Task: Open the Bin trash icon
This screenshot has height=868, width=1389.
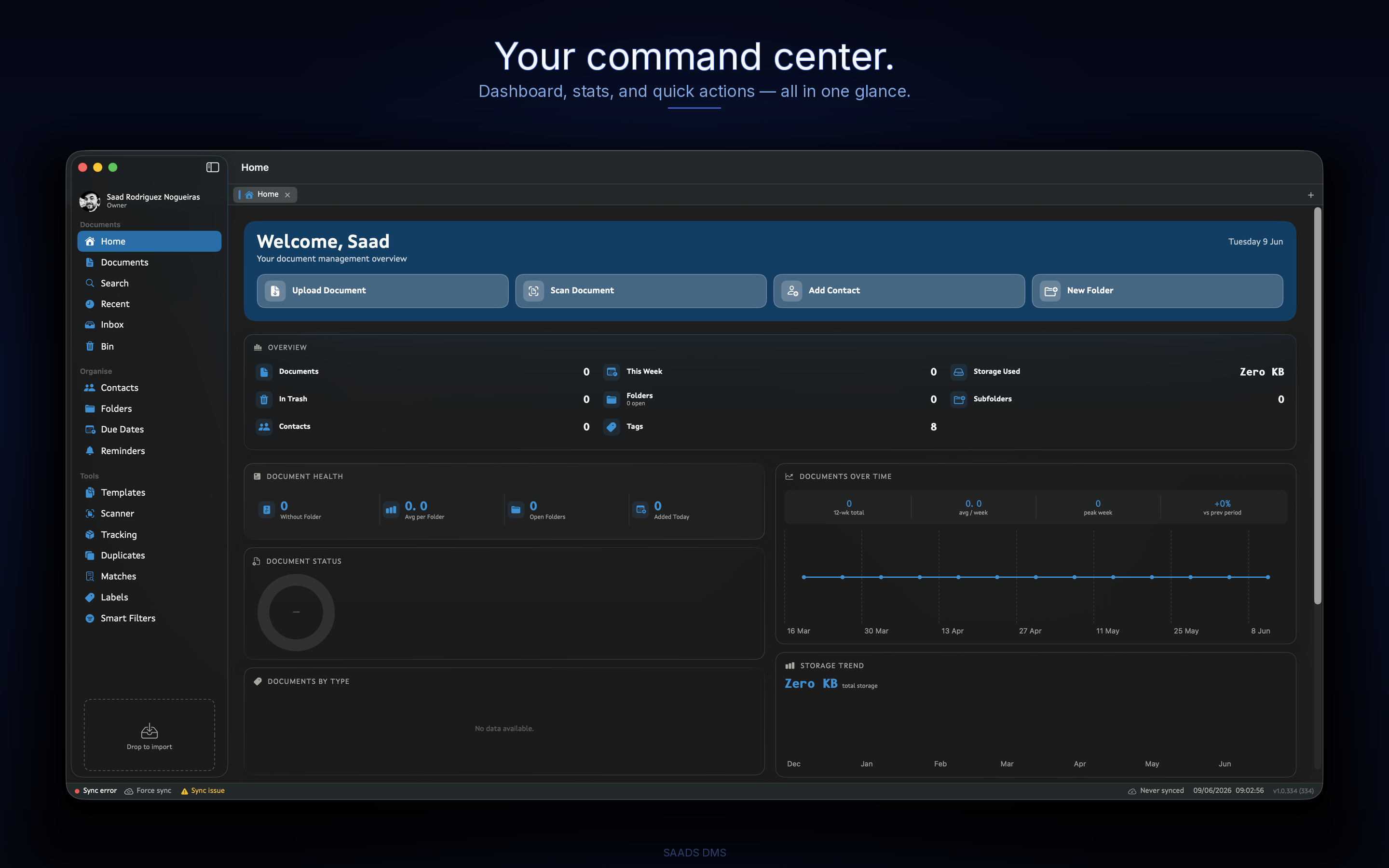Action: (x=90, y=346)
